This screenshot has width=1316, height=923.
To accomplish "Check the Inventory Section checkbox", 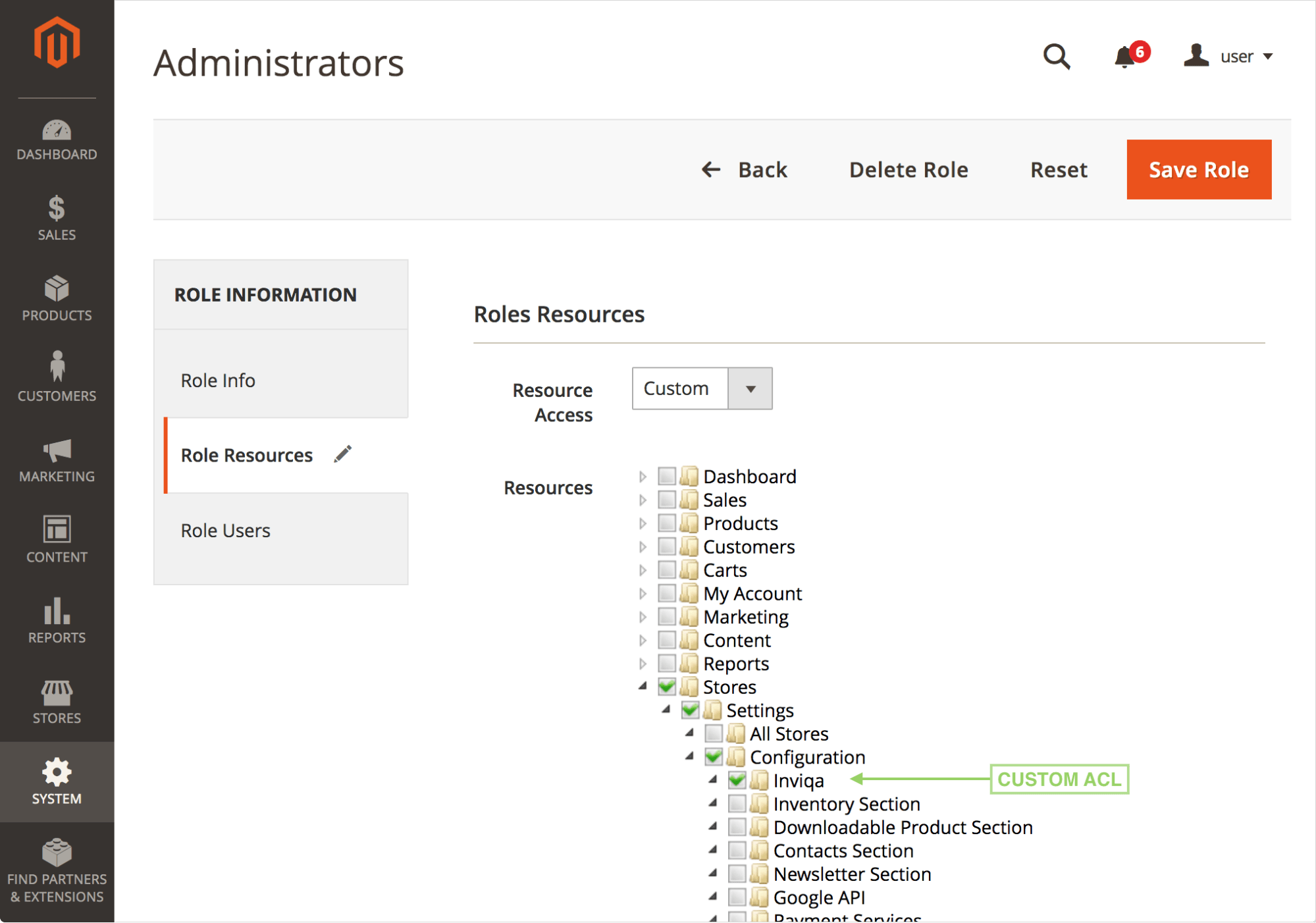I will tap(737, 804).
